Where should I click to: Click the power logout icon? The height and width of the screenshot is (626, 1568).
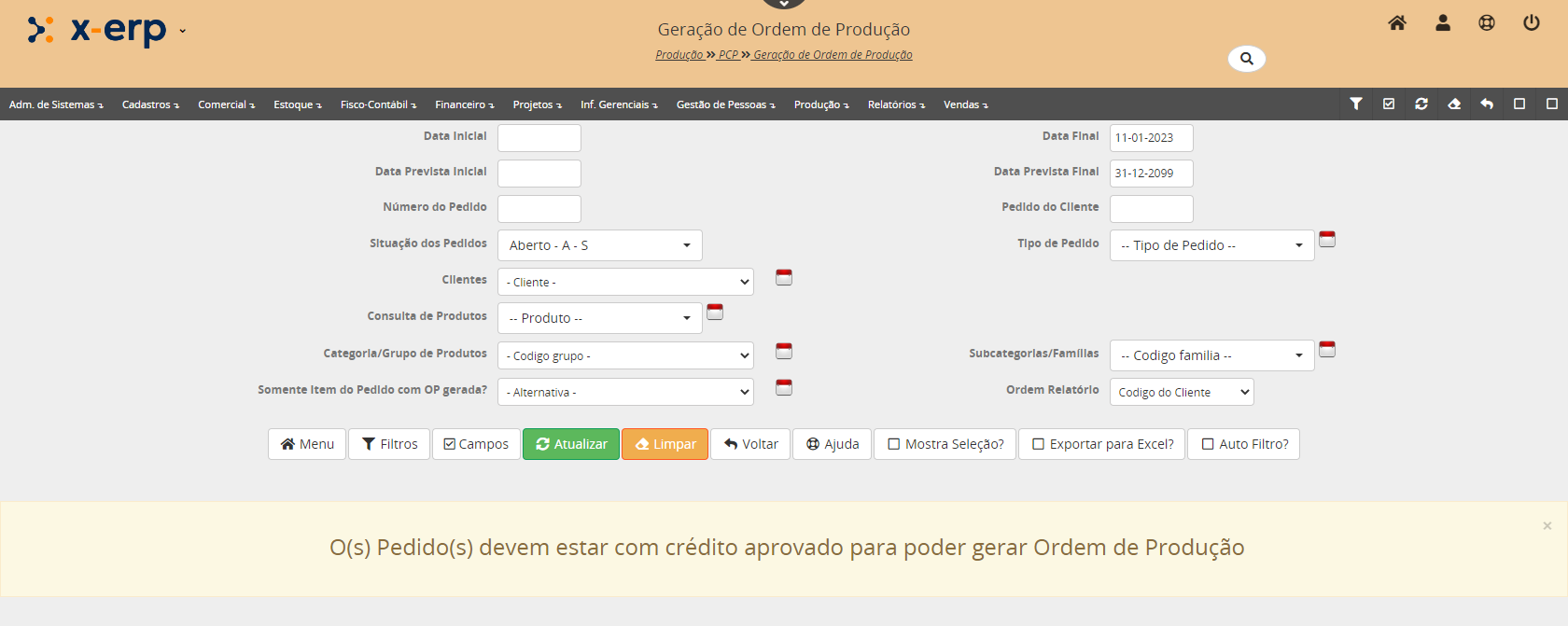(x=1531, y=23)
